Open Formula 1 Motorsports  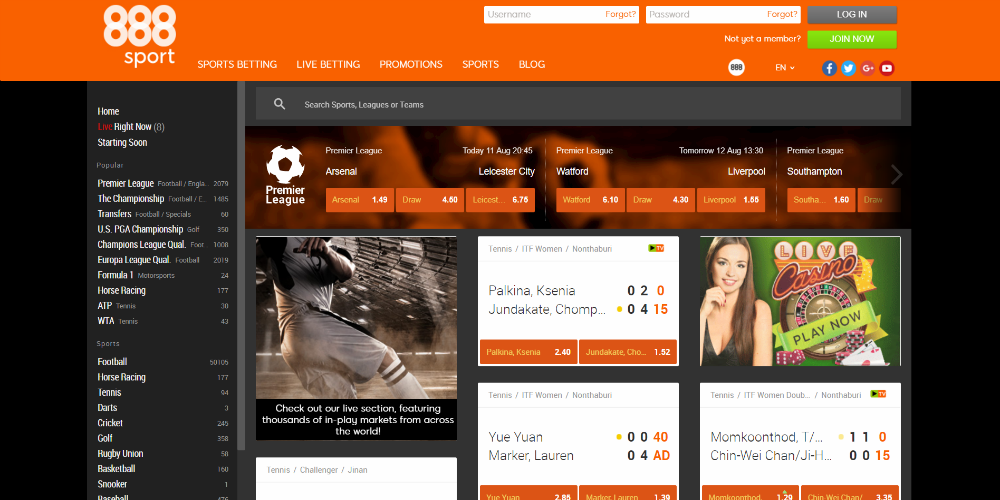click(163, 275)
